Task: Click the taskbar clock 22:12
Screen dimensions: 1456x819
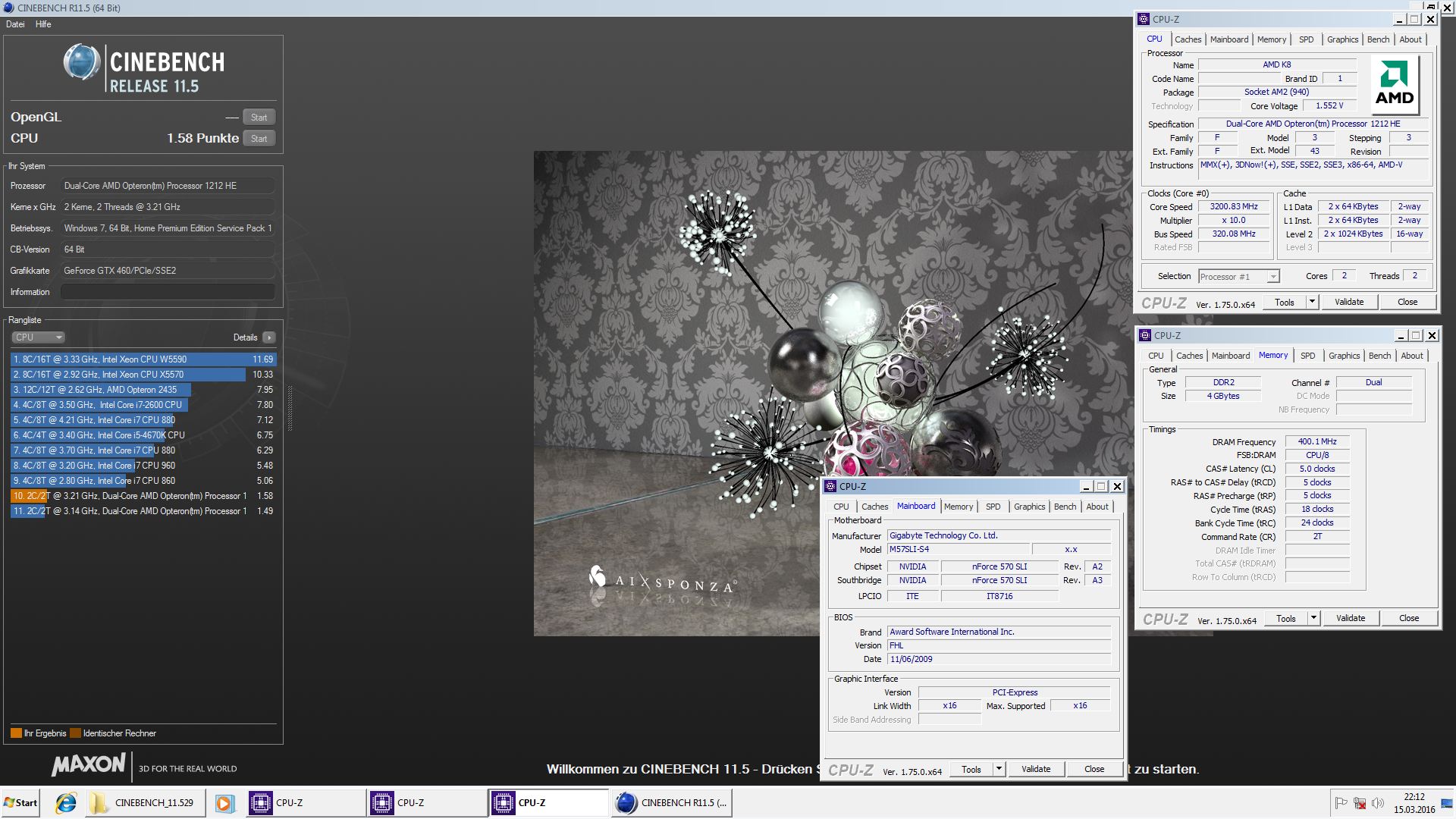Action: click(x=1414, y=797)
